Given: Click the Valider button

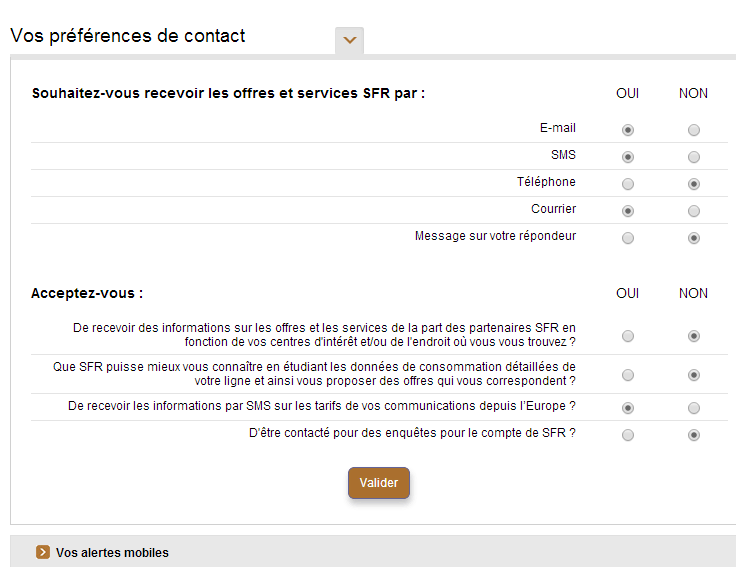Looking at the screenshot, I should 379,483.
